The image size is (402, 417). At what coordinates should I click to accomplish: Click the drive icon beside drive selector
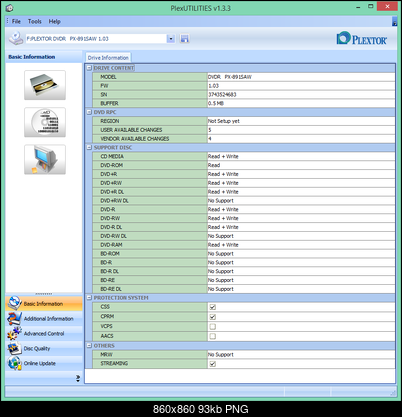pyautogui.click(x=16, y=38)
